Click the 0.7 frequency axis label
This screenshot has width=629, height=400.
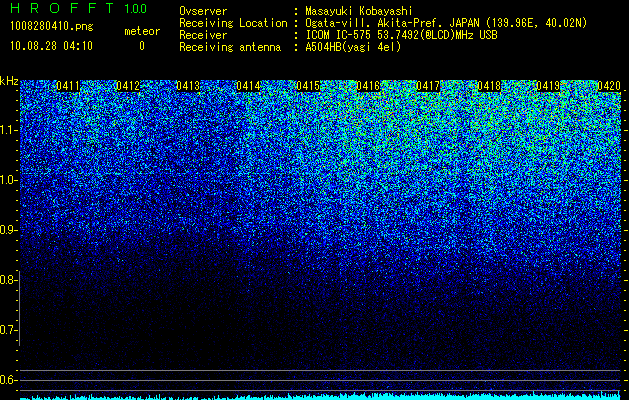point(8,330)
